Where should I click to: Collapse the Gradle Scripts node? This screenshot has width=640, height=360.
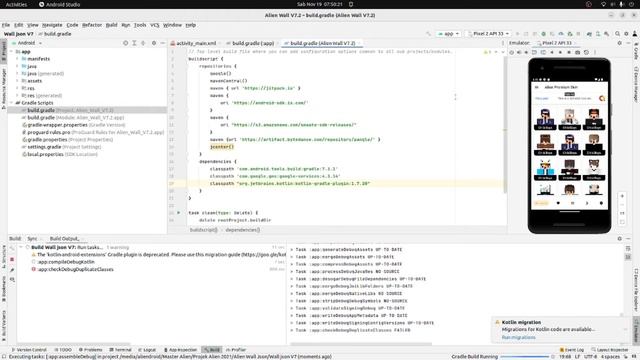pos(12,103)
